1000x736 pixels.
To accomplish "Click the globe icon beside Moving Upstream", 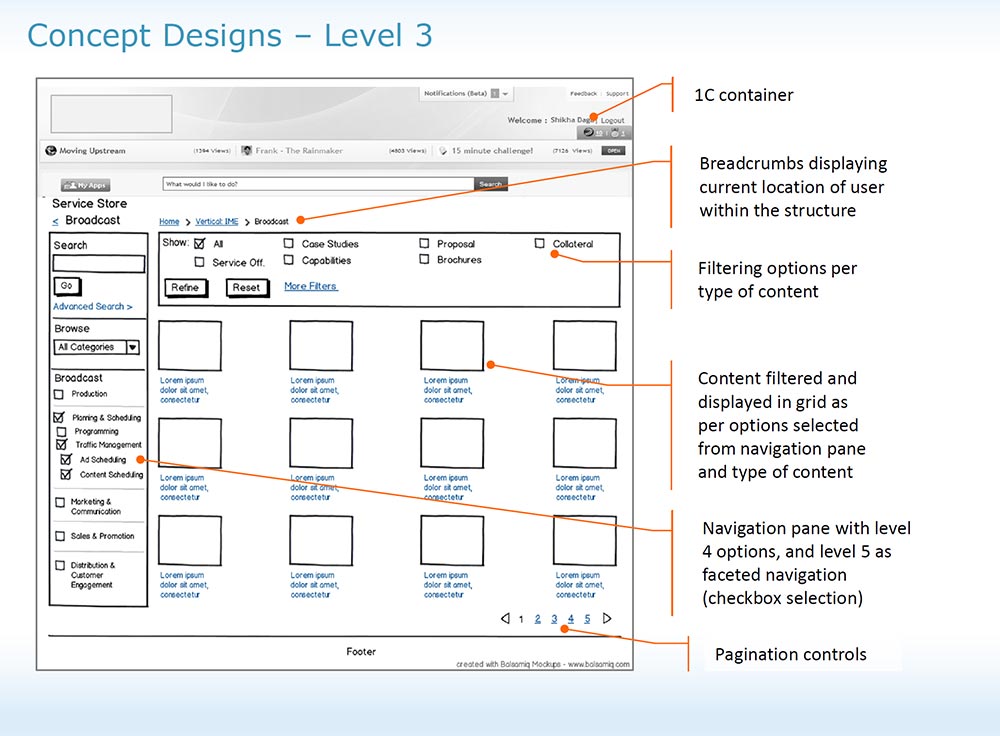I will pos(50,151).
